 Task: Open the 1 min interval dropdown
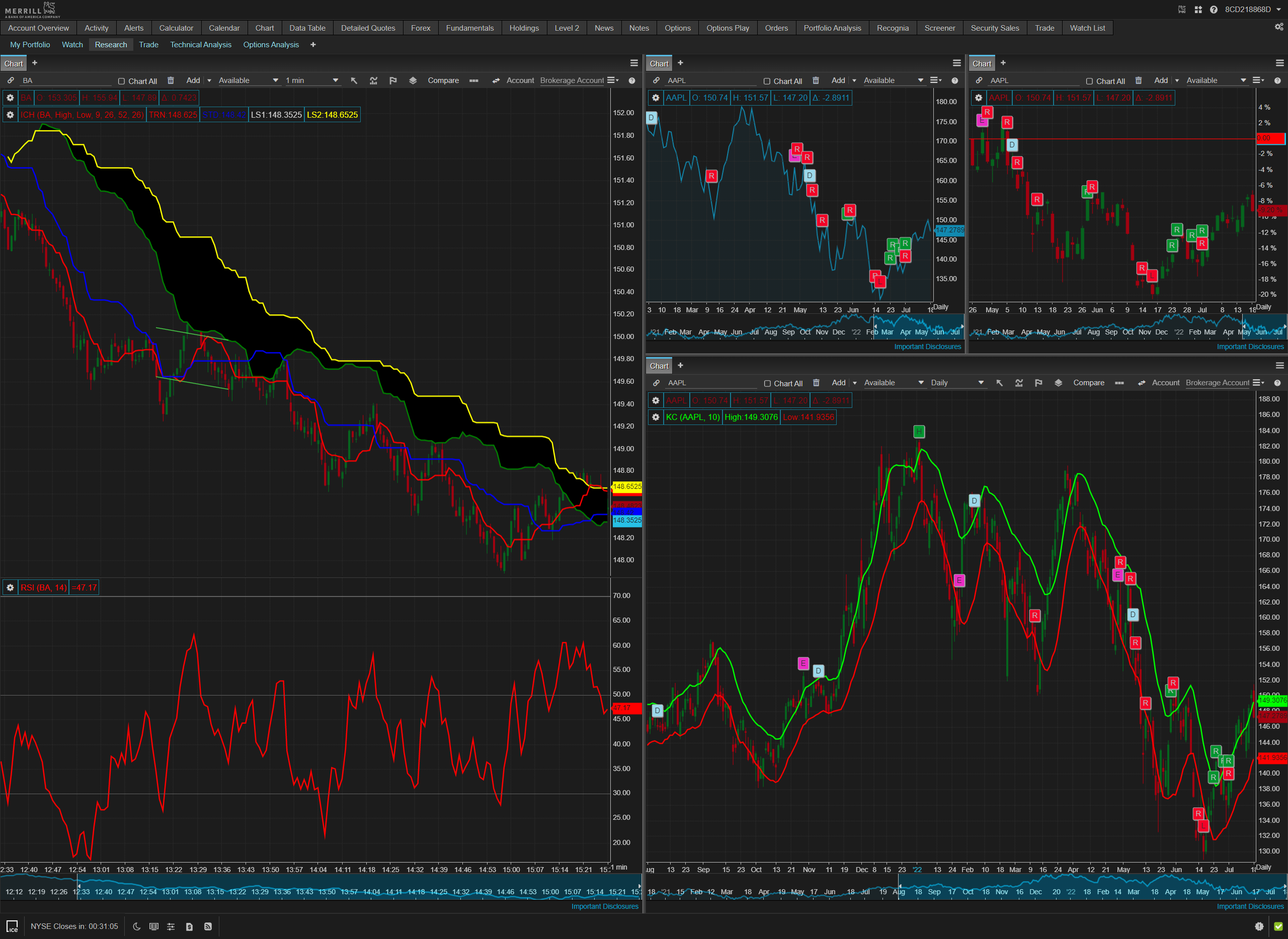coord(311,80)
